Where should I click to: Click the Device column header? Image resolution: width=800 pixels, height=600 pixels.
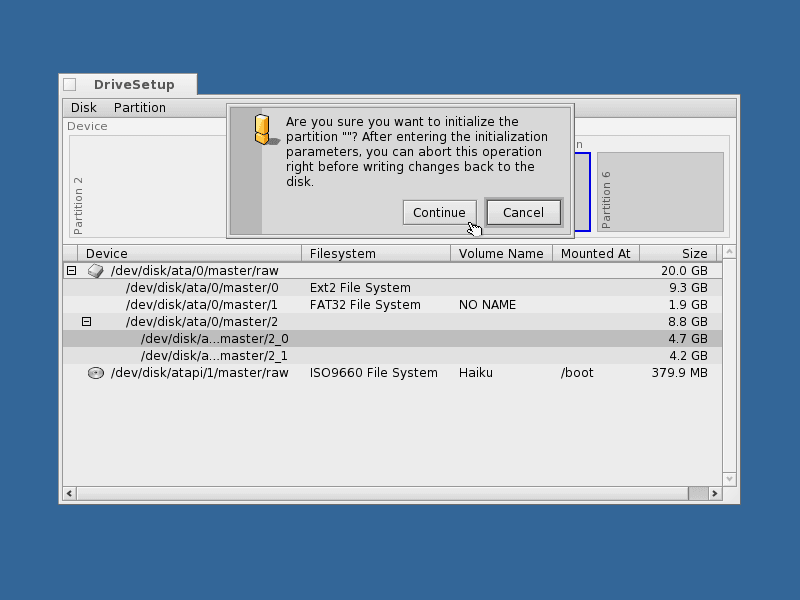tap(189, 254)
